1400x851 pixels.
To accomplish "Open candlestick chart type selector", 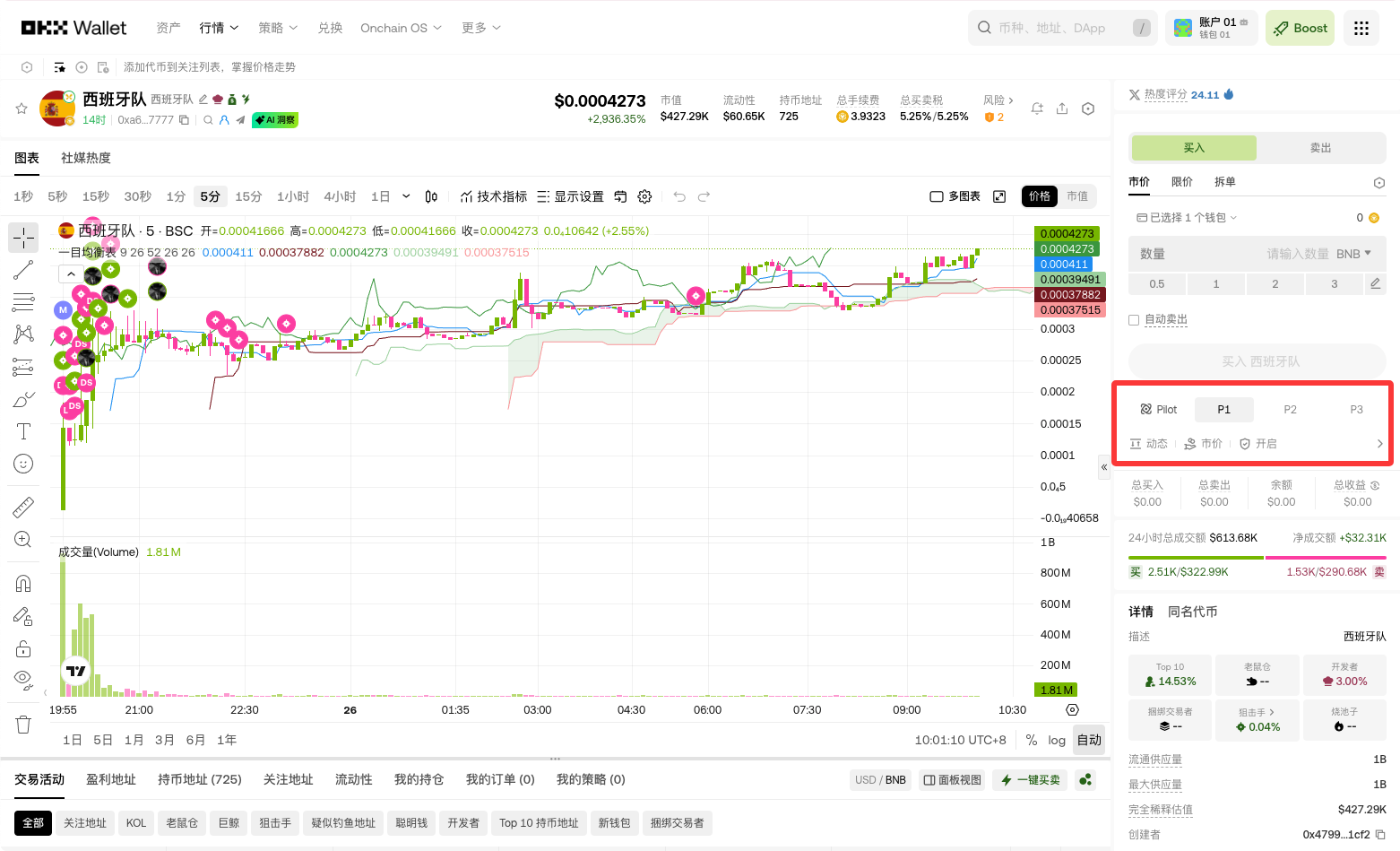I will (431, 196).
